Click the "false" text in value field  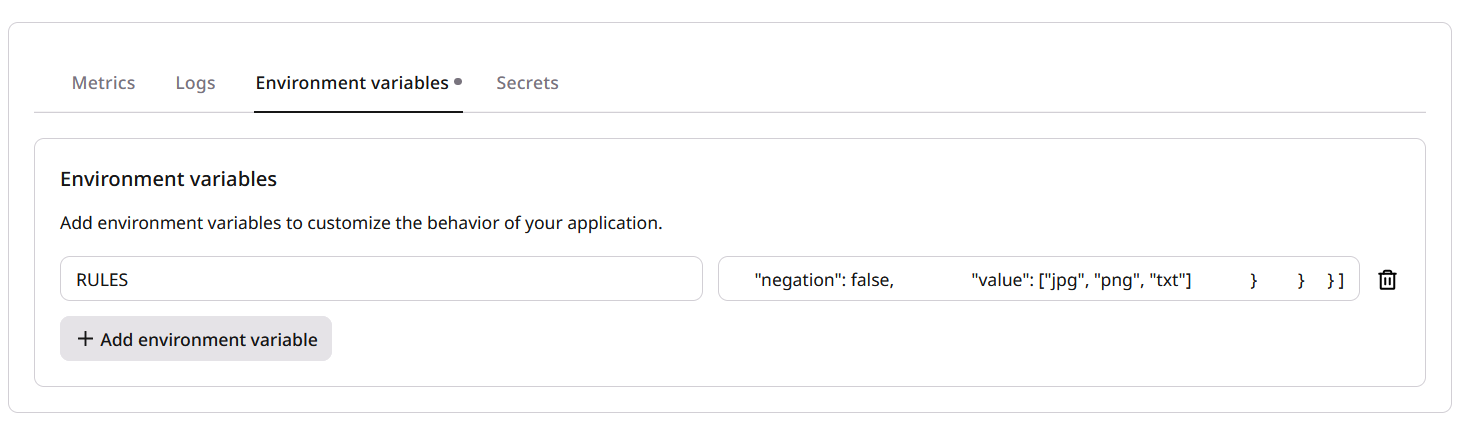pyautogui.click(x=870, y=281)
